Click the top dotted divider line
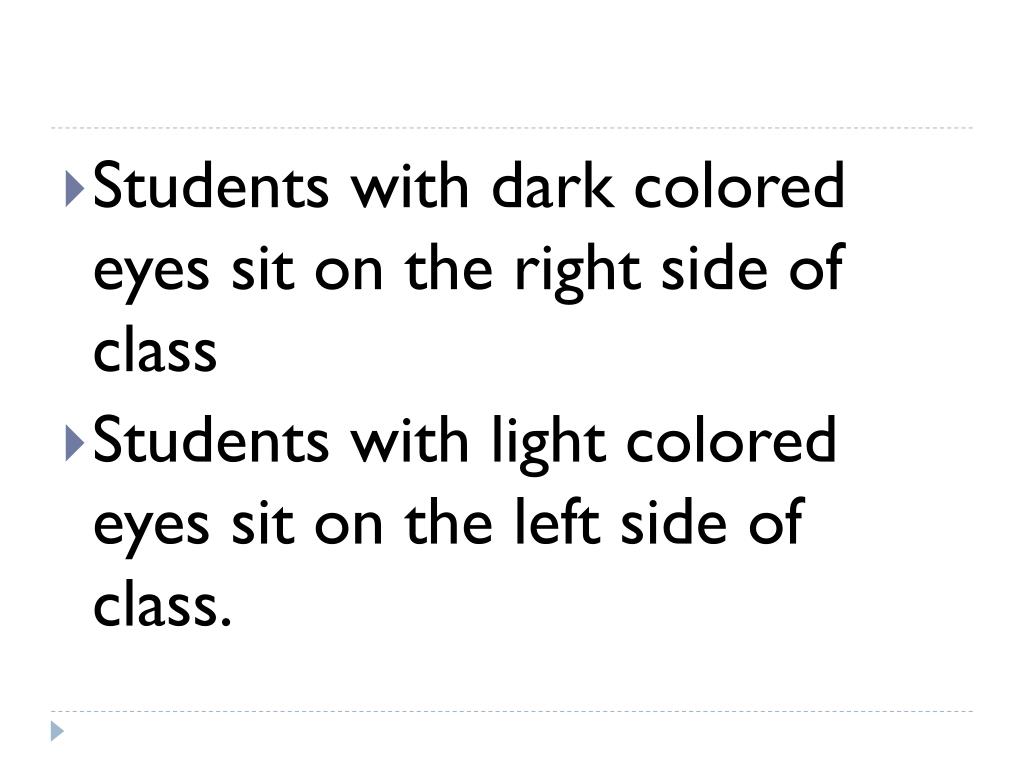The image size is (1024, 768). point(512,127)
